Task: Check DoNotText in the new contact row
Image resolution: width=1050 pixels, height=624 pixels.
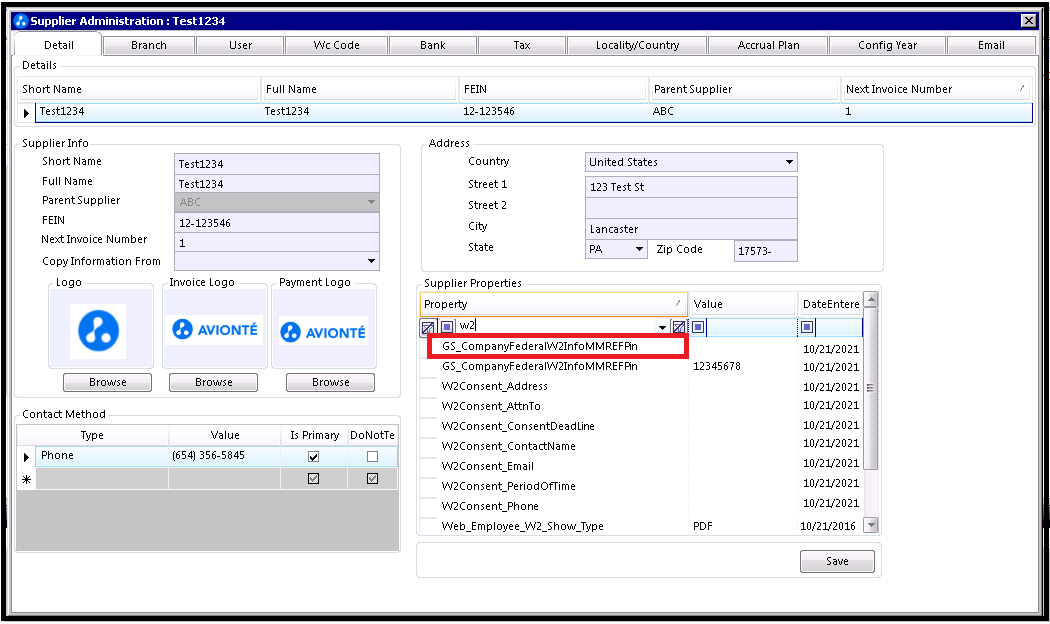Action: pyautogui.click(x=372, y=479)
